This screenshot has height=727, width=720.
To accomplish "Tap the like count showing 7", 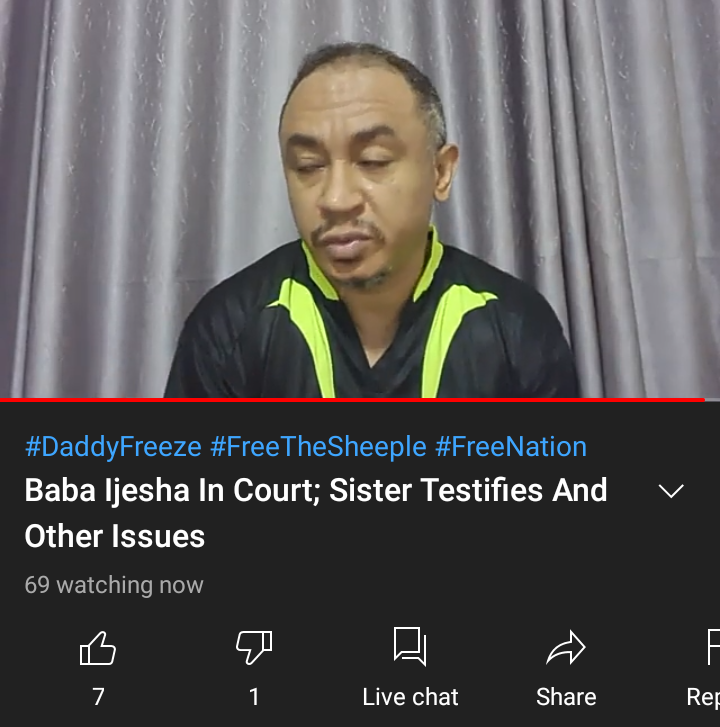I will (x=98, y=697).
